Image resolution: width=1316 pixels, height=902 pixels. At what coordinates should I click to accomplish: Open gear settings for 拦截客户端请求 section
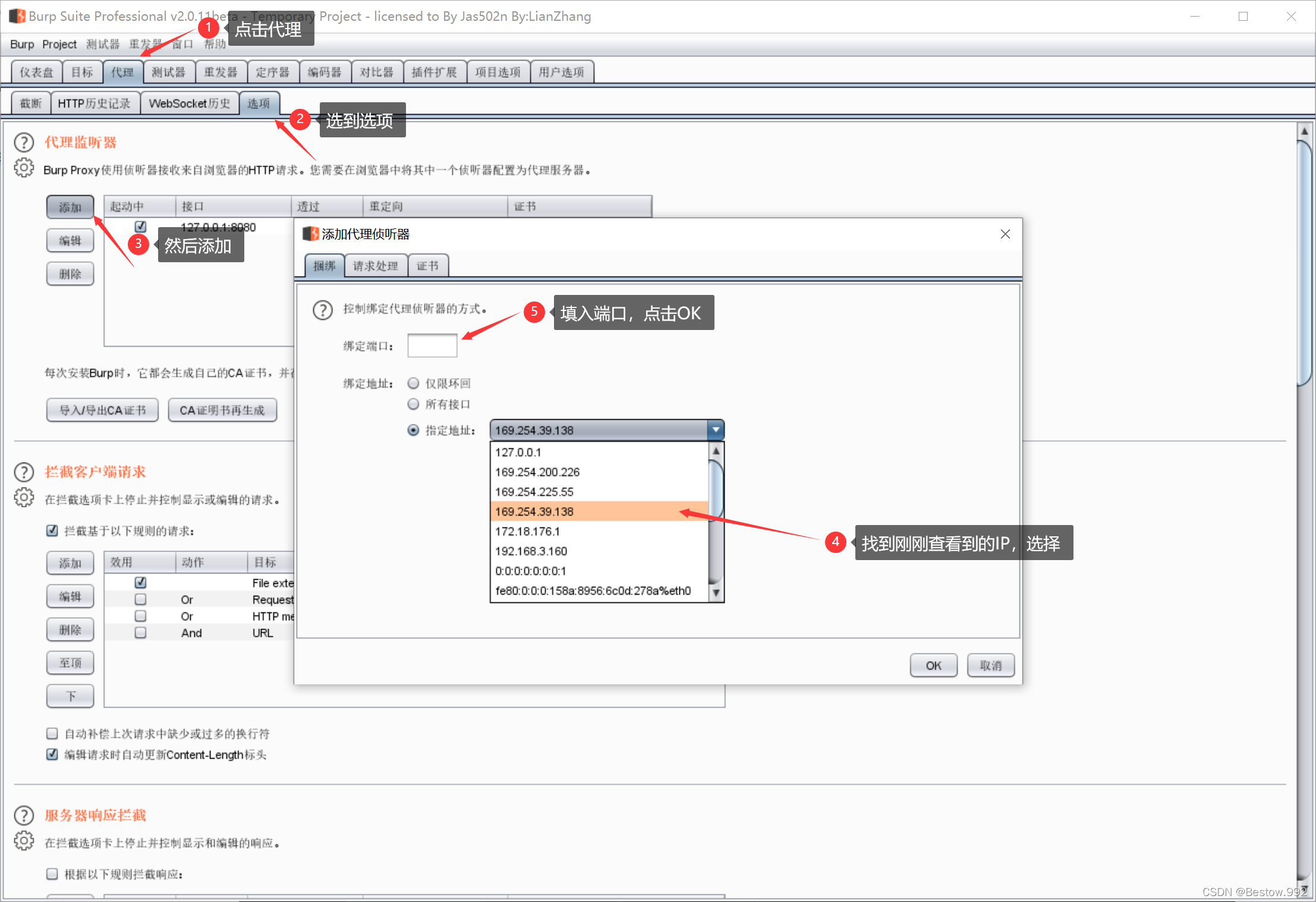24,498
